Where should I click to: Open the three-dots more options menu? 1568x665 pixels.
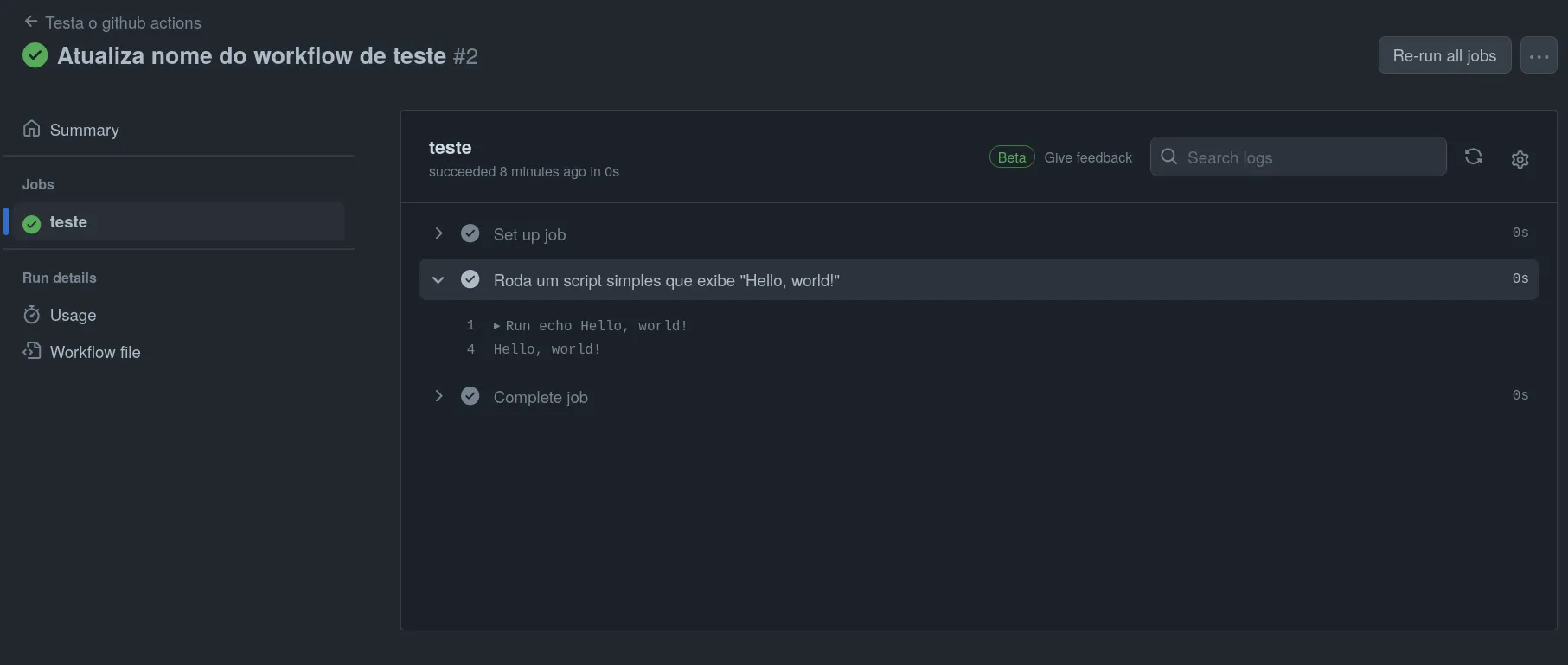(x=1538, y=55)
